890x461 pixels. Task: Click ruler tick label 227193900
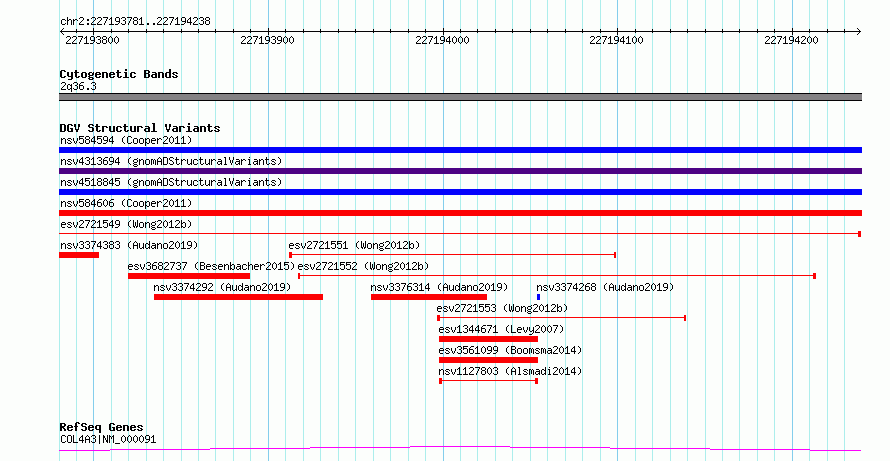[267, 40]
